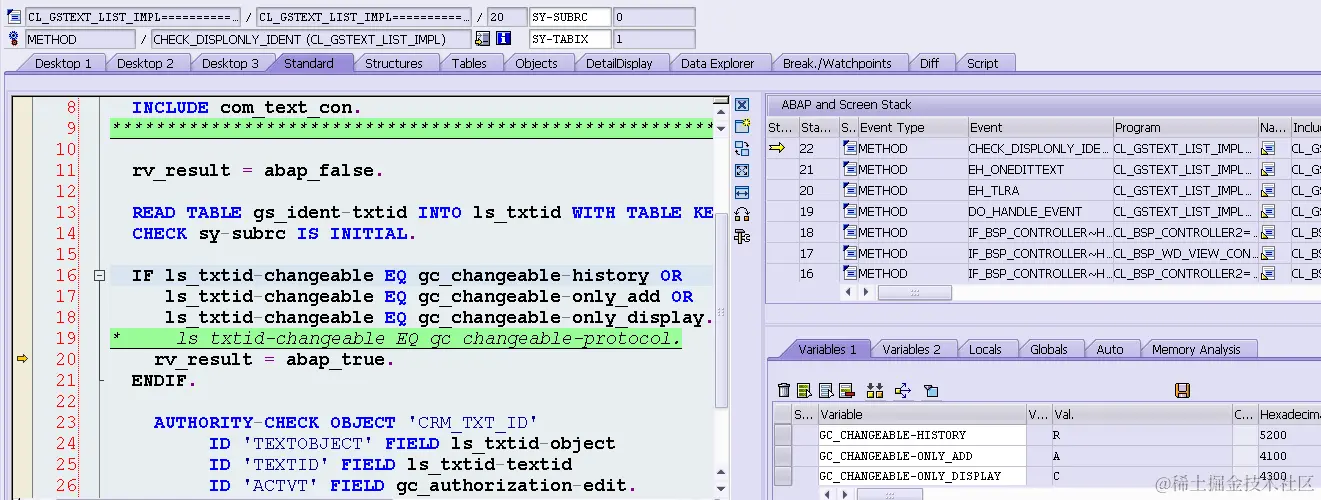Click the full-screen tool icon beside the editor

click(x=741, y=170)
